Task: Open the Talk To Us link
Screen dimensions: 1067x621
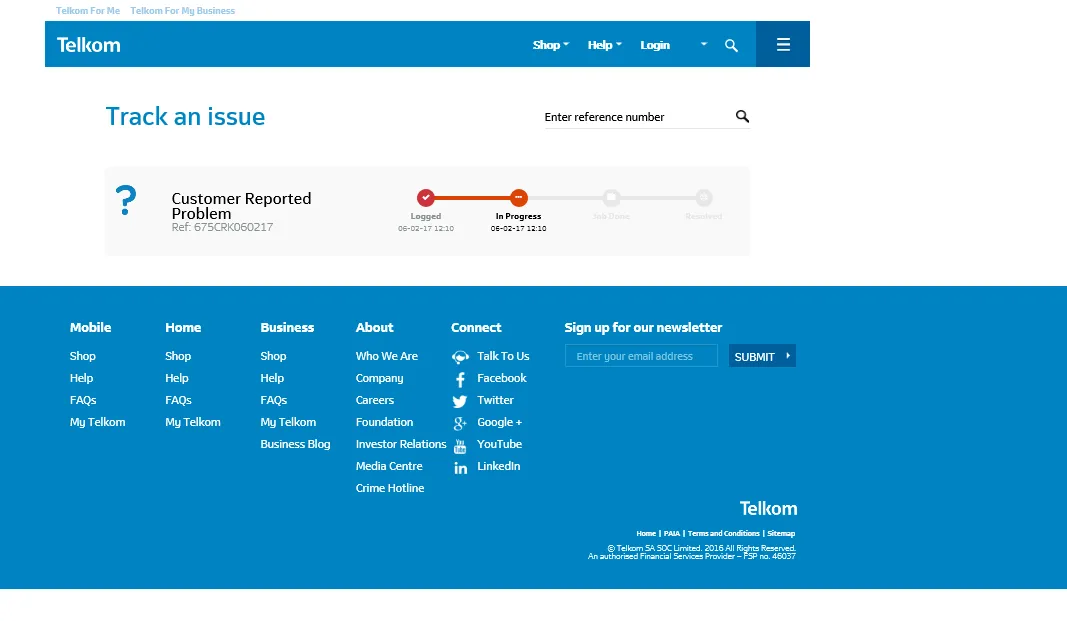Action: (503, 356)
